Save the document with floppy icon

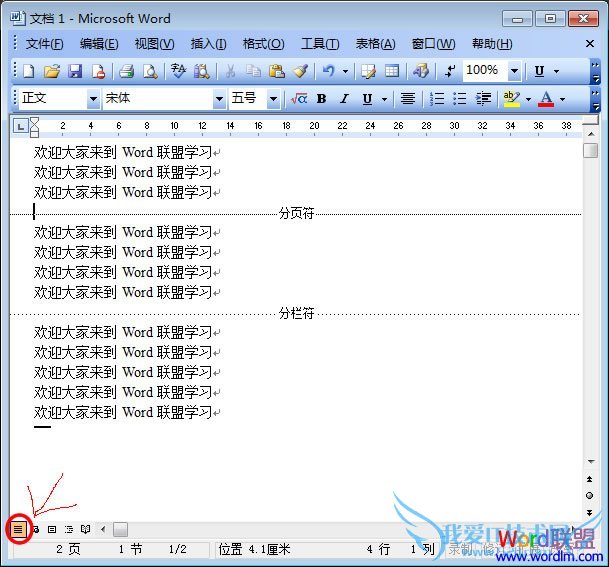point(75,71)
